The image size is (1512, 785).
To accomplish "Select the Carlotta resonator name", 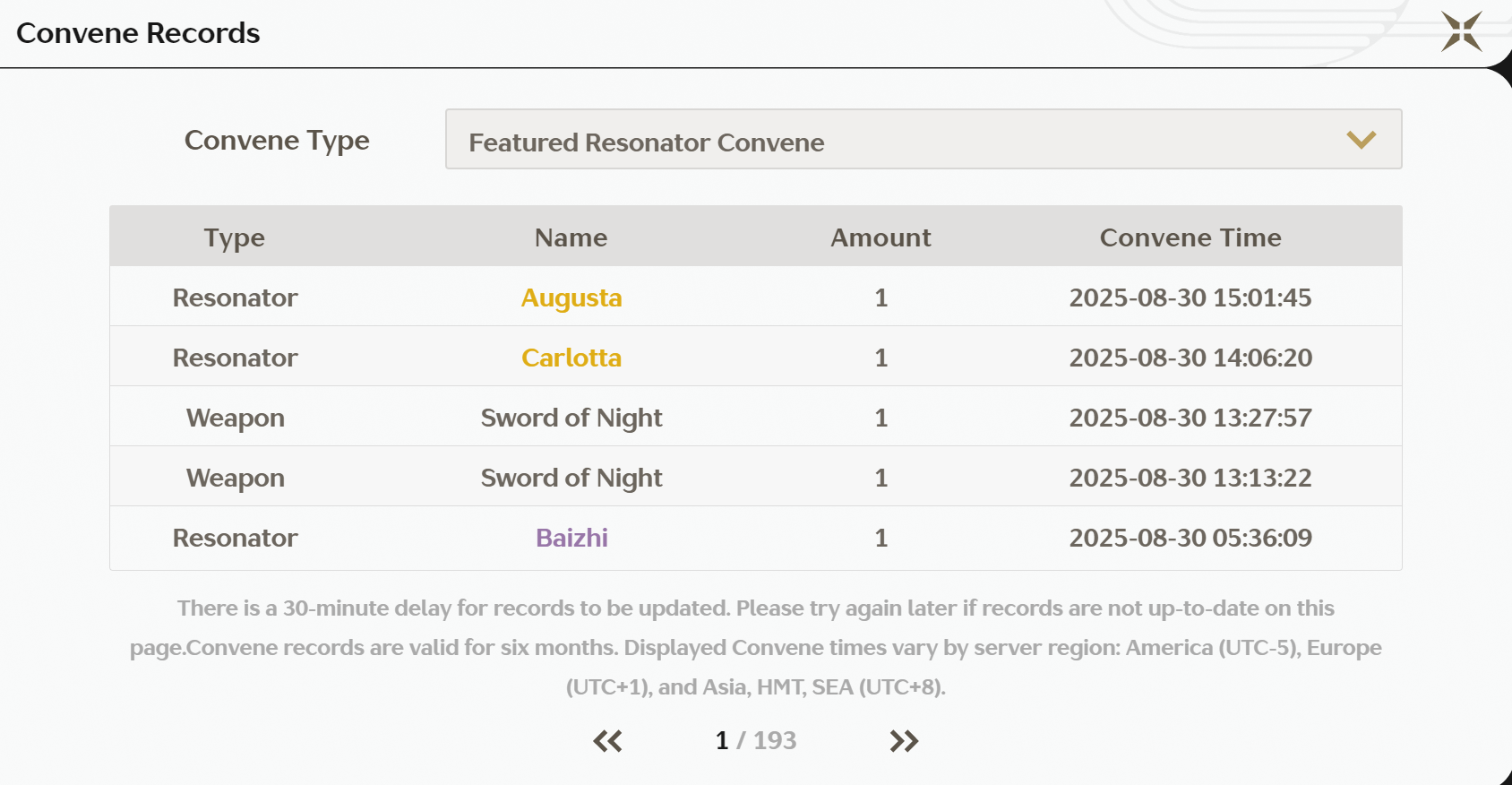I will (x=571, y=358).
